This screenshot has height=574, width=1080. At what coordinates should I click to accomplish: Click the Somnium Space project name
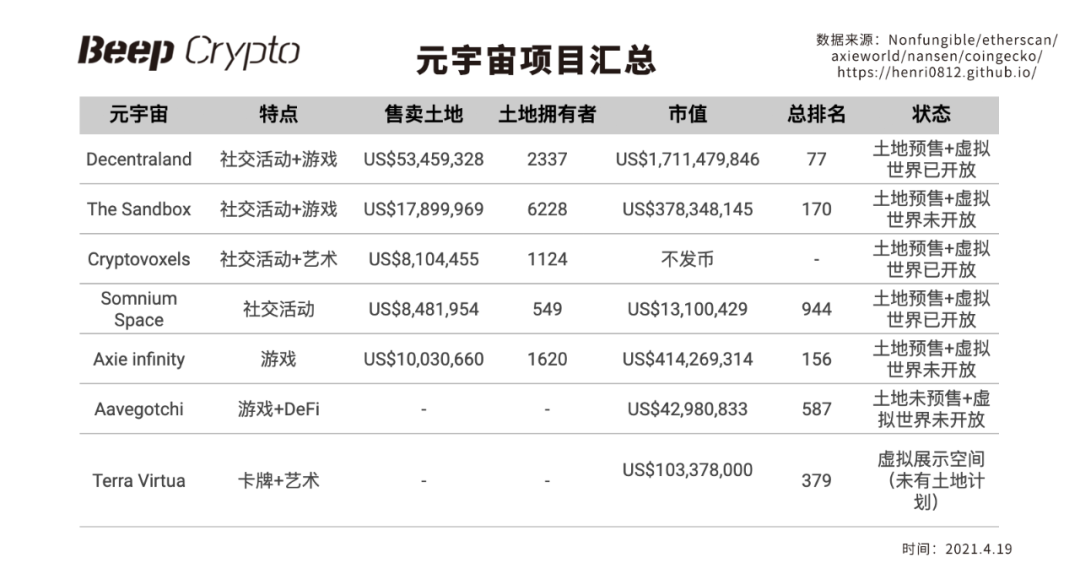(138, 309)
